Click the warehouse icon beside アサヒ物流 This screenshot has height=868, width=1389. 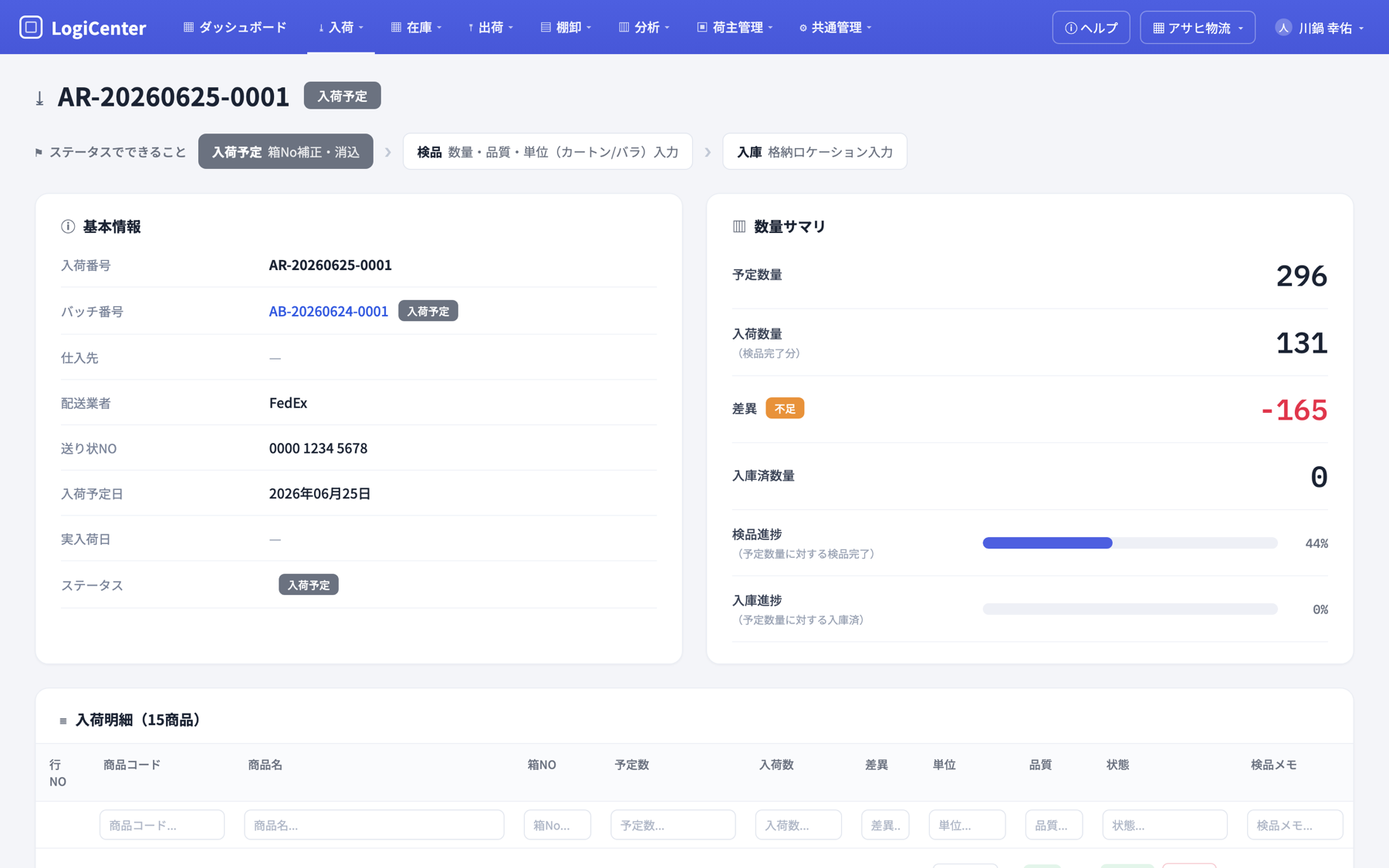pos(1158,28)
